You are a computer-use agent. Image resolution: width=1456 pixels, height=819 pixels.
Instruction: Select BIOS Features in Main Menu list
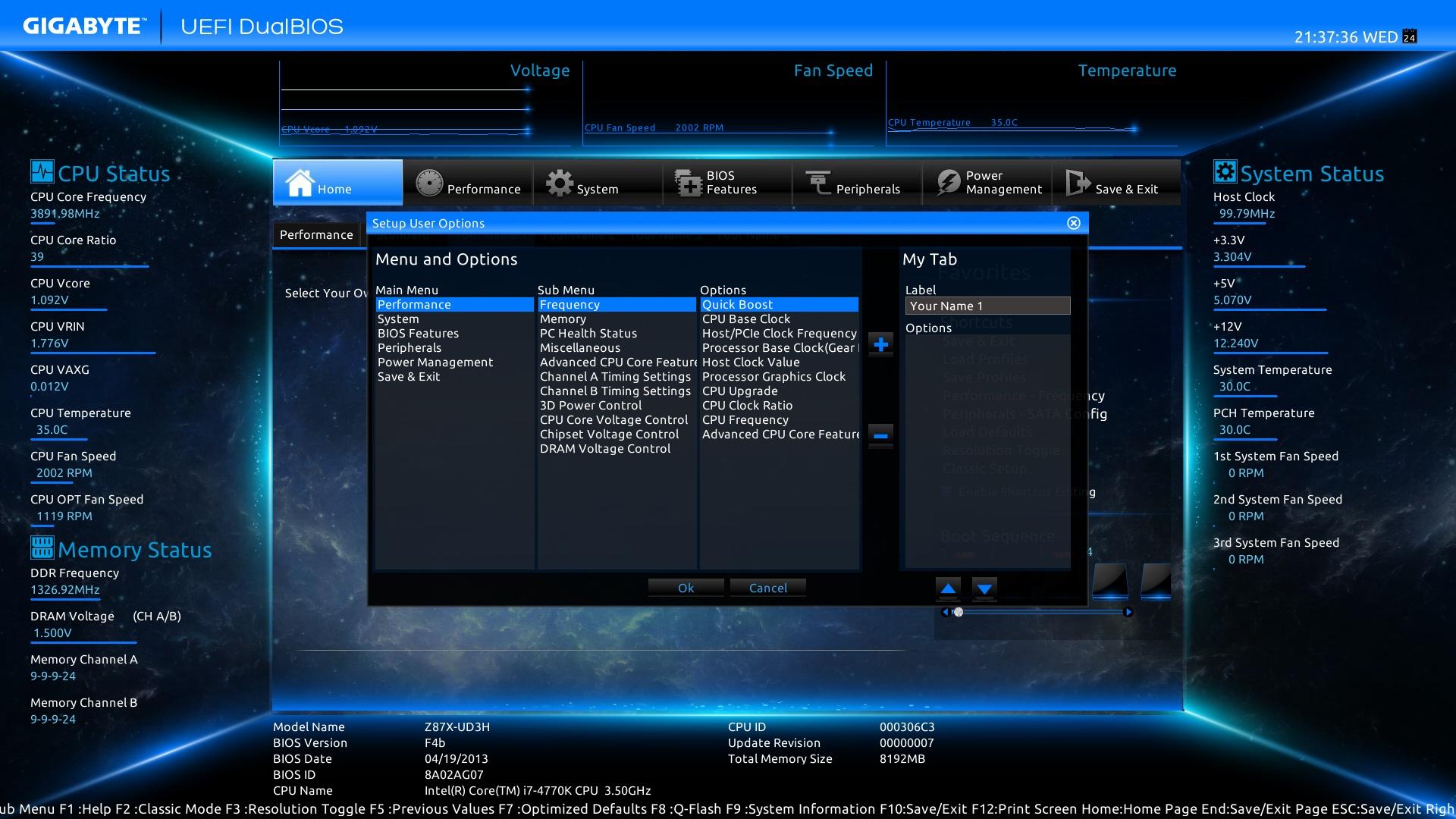click(x=454, y=334)
